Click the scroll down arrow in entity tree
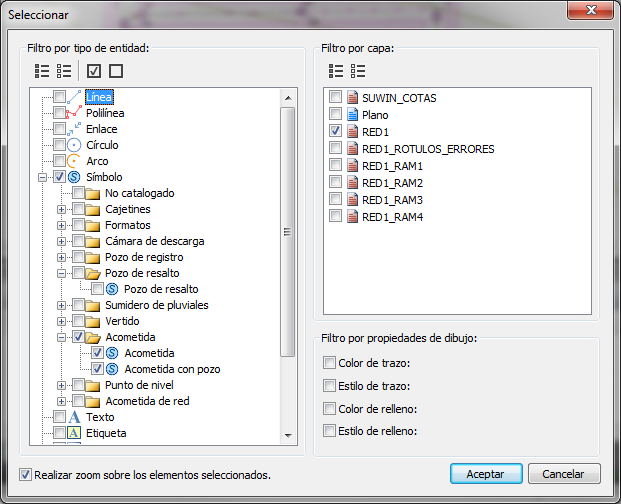Screen dimensions: 621x504 coord(288,436)
